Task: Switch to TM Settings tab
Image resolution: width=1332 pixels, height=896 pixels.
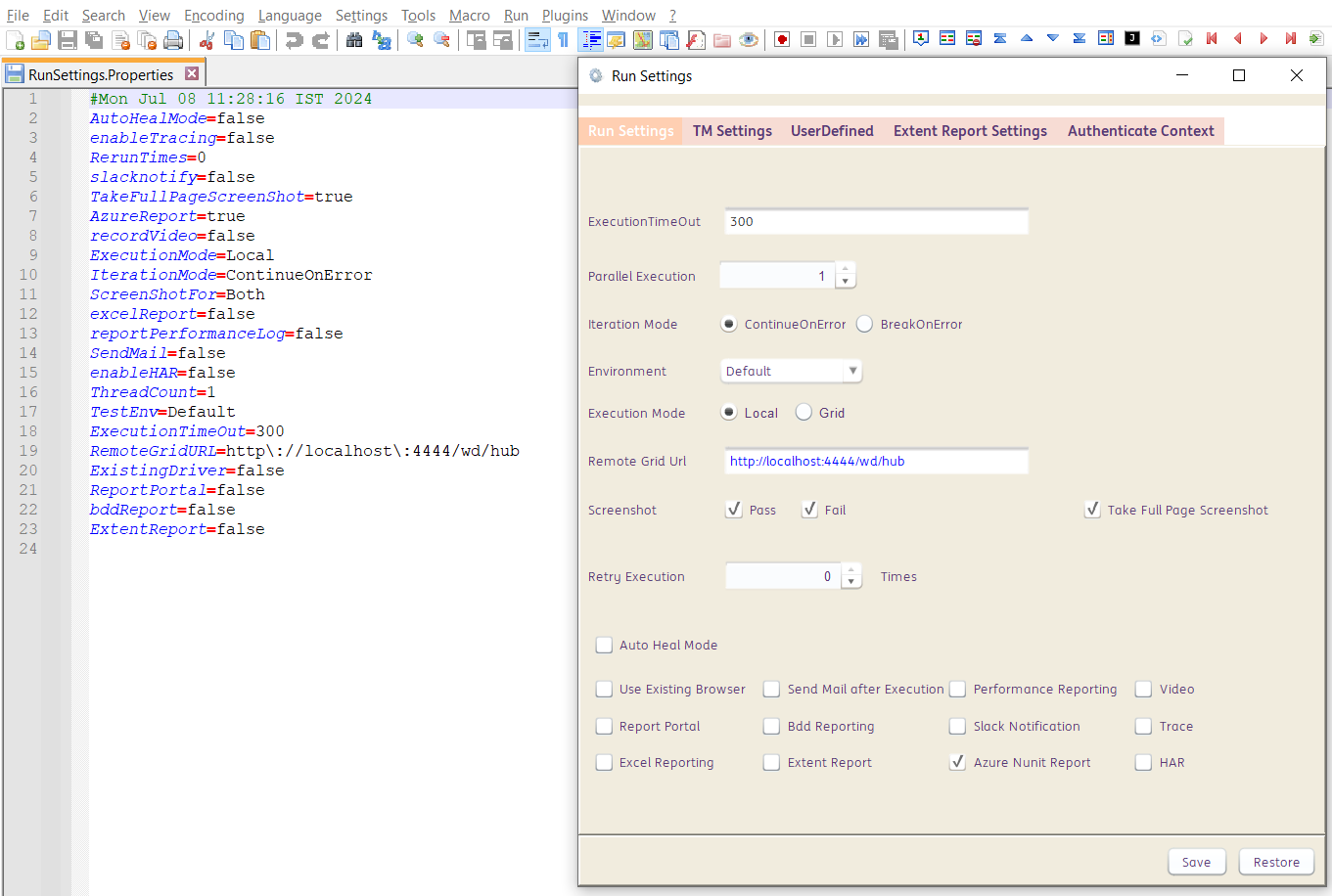Action: (x=732, y=131)
